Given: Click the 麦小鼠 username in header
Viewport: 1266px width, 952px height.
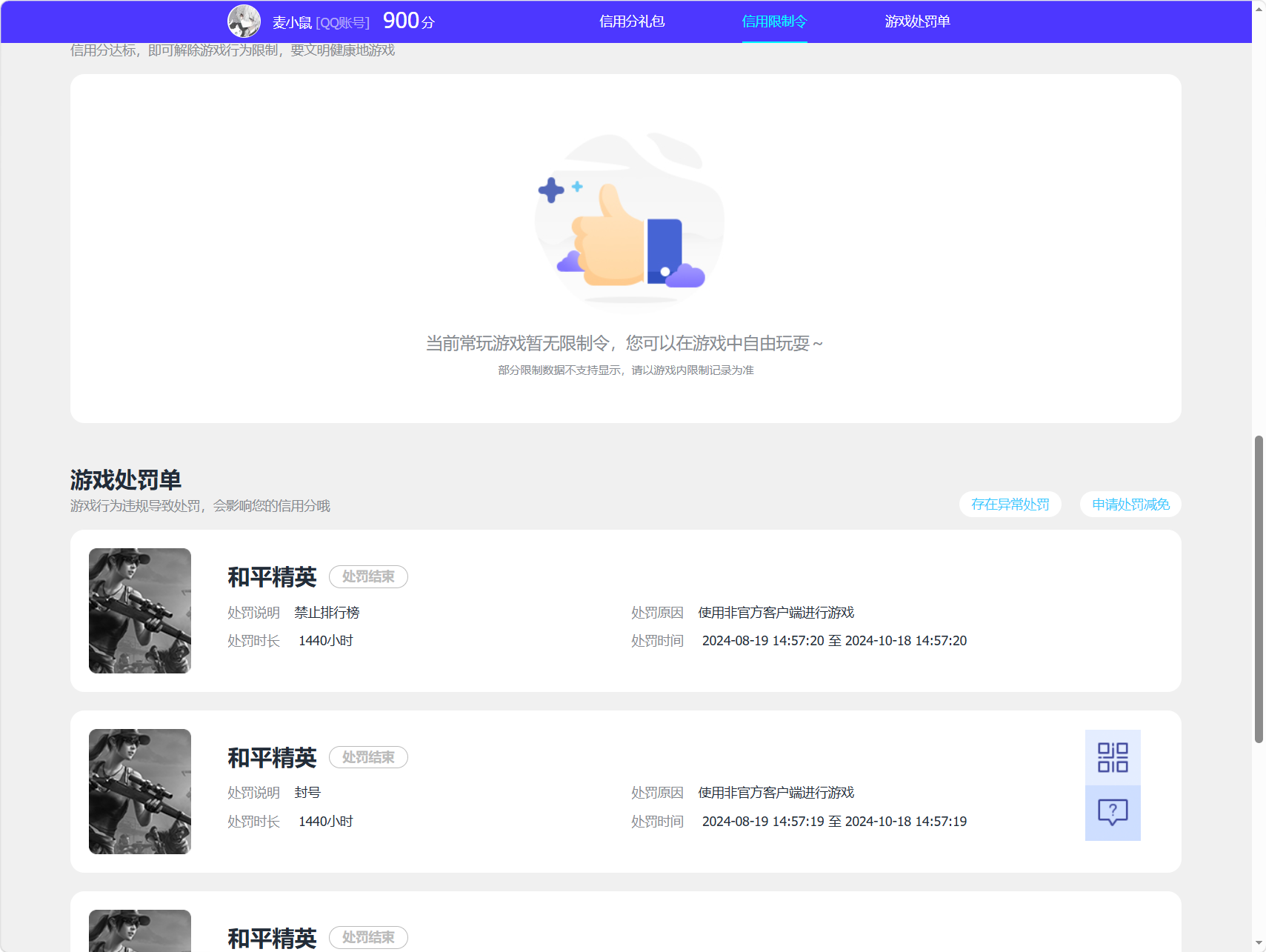Looking at the screenshot, I should (292, 22).
